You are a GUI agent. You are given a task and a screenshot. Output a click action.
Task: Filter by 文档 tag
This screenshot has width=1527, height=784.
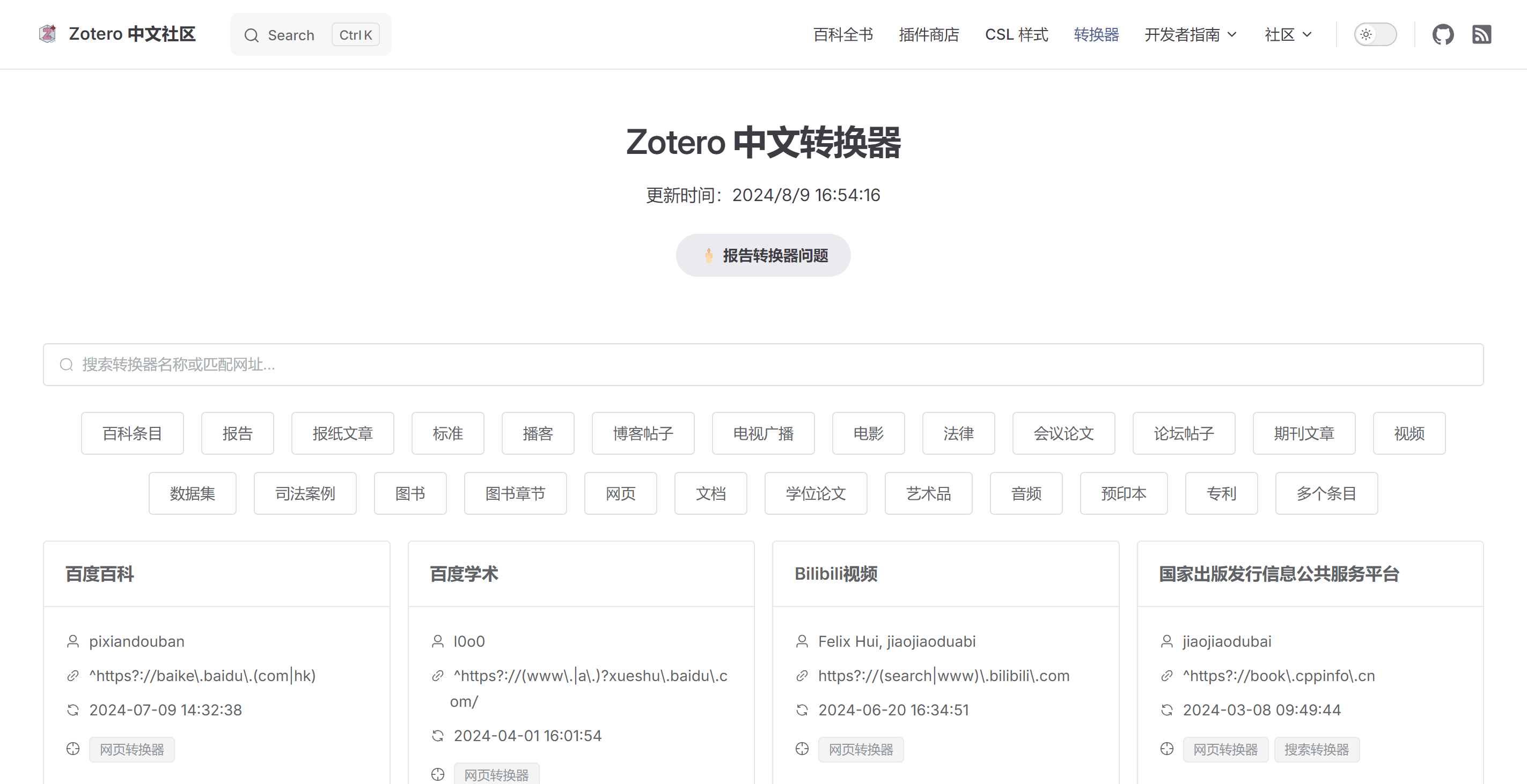[711, 493]
